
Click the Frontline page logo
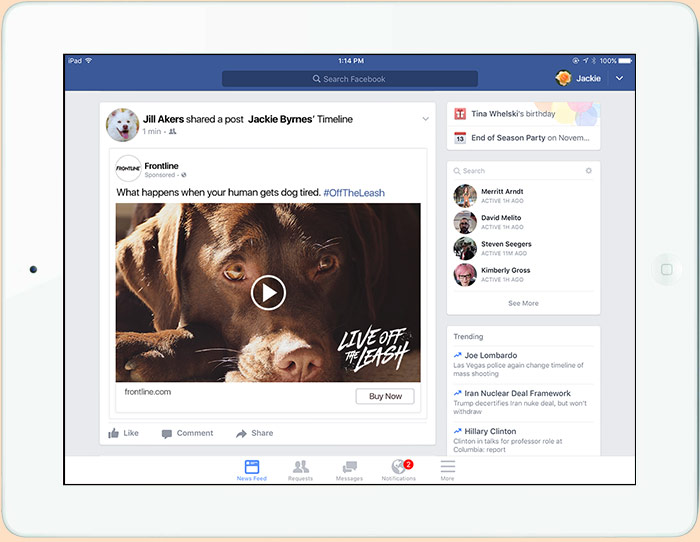pyautogui.click(x=128, y=168)
